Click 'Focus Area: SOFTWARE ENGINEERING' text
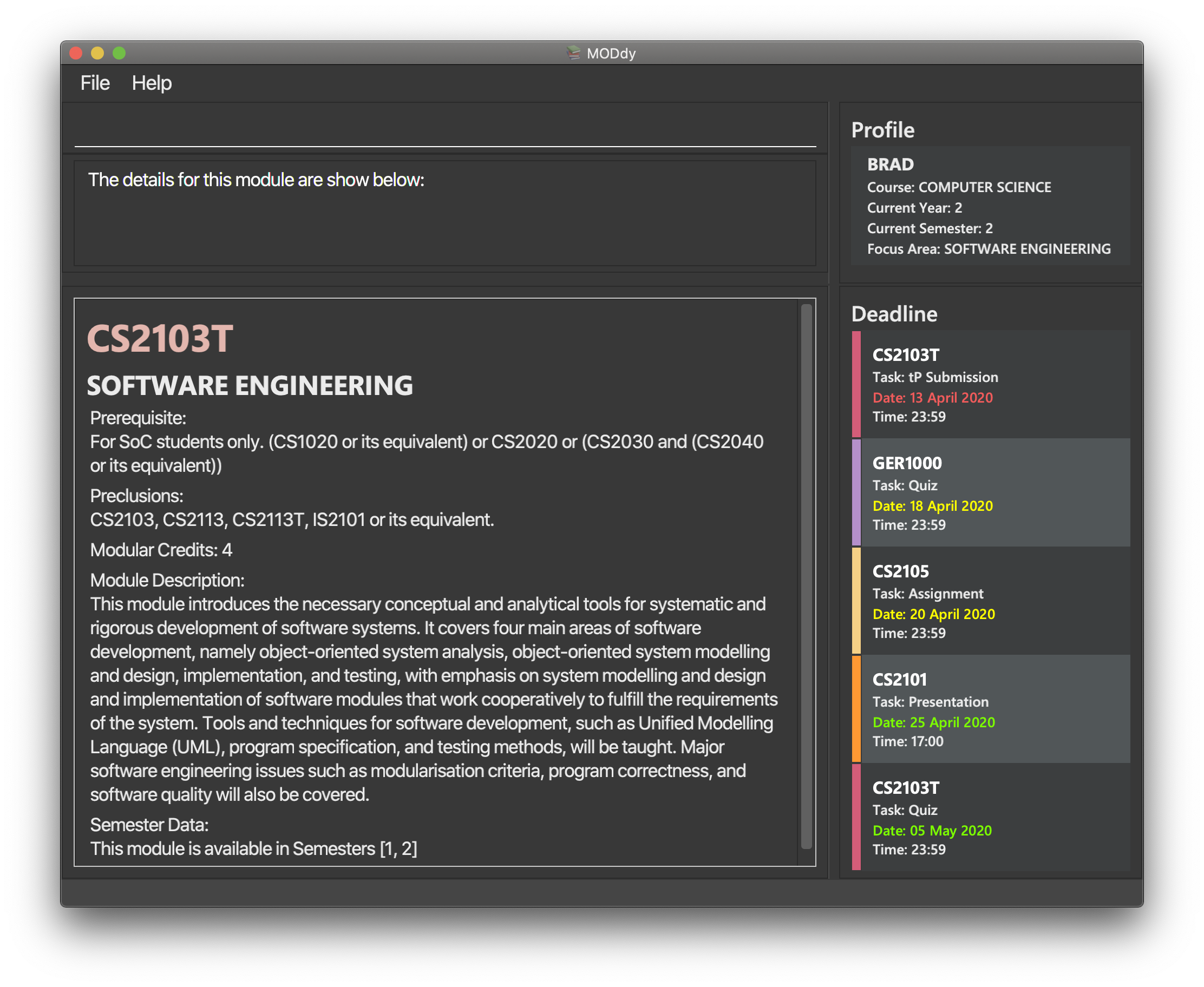 pos(989,248)
